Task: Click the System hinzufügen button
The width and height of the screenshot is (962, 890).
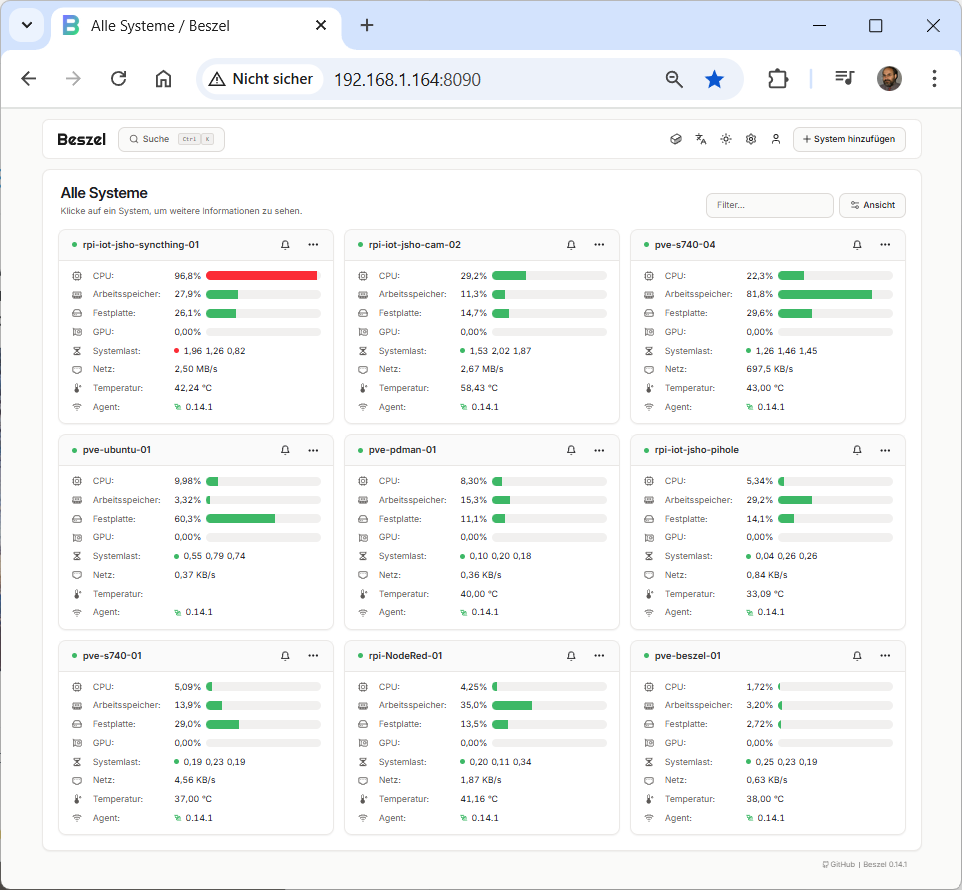Action: pyautogui.click(x=849, y=139)
